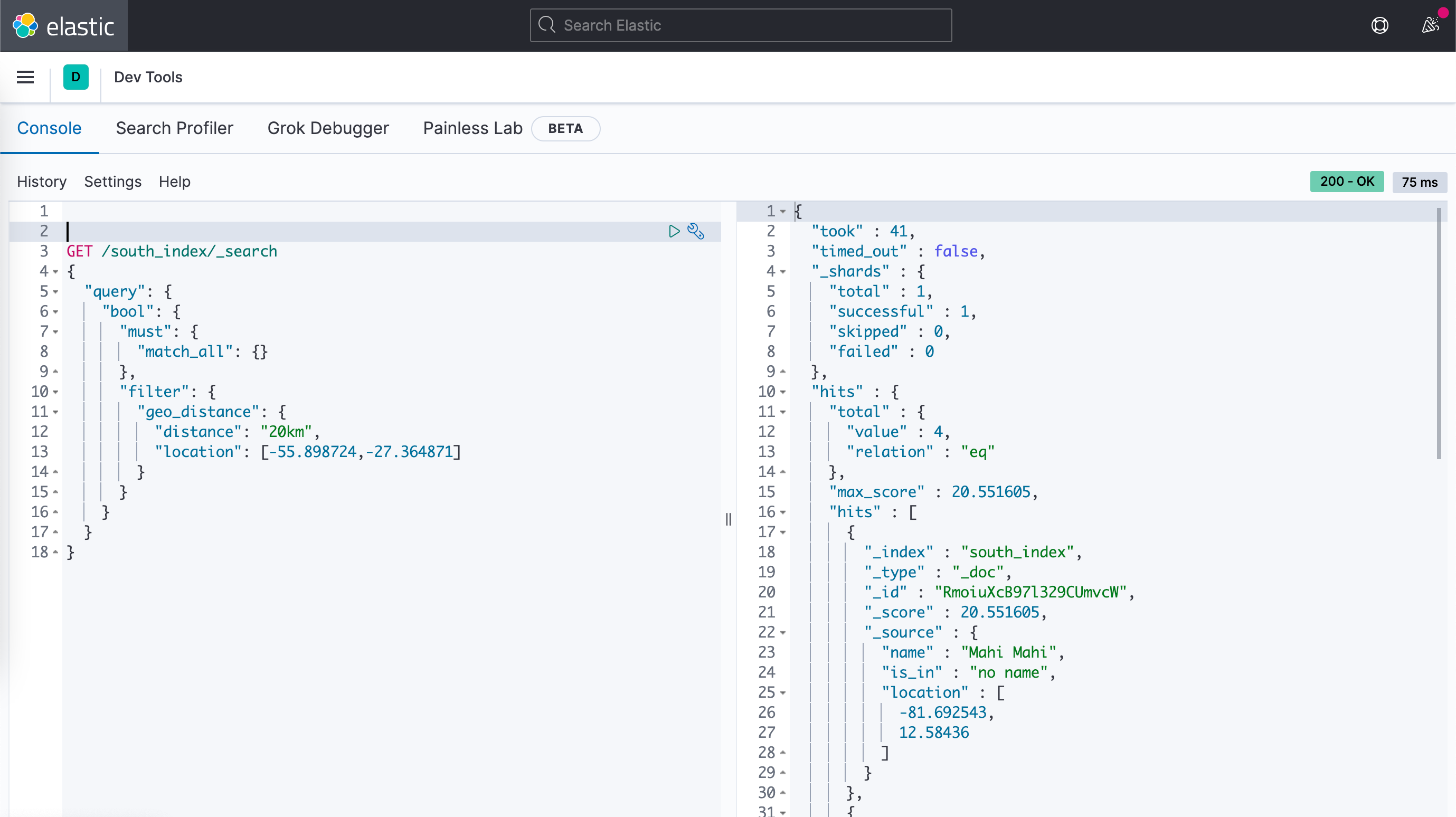Open the Grok Debugger tab
Screen dimensions: 1456x817
click(328, 128)
